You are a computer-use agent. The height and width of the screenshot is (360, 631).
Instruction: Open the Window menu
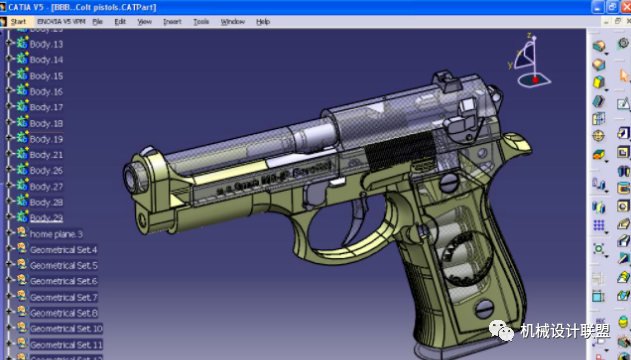click(233, 22)
